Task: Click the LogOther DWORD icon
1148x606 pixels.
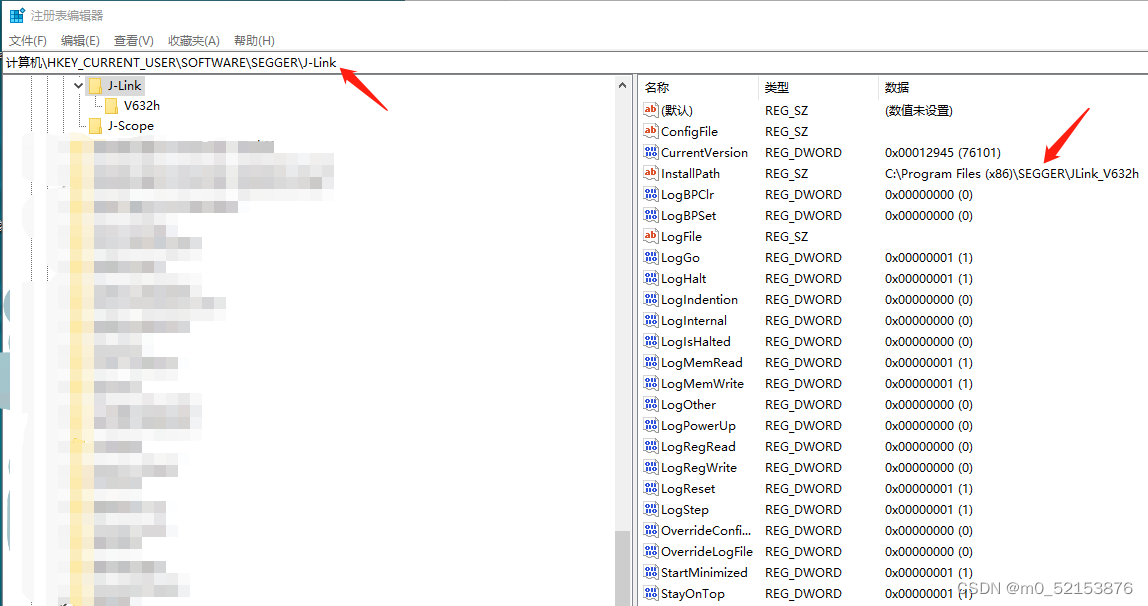Action: [651, 404]
